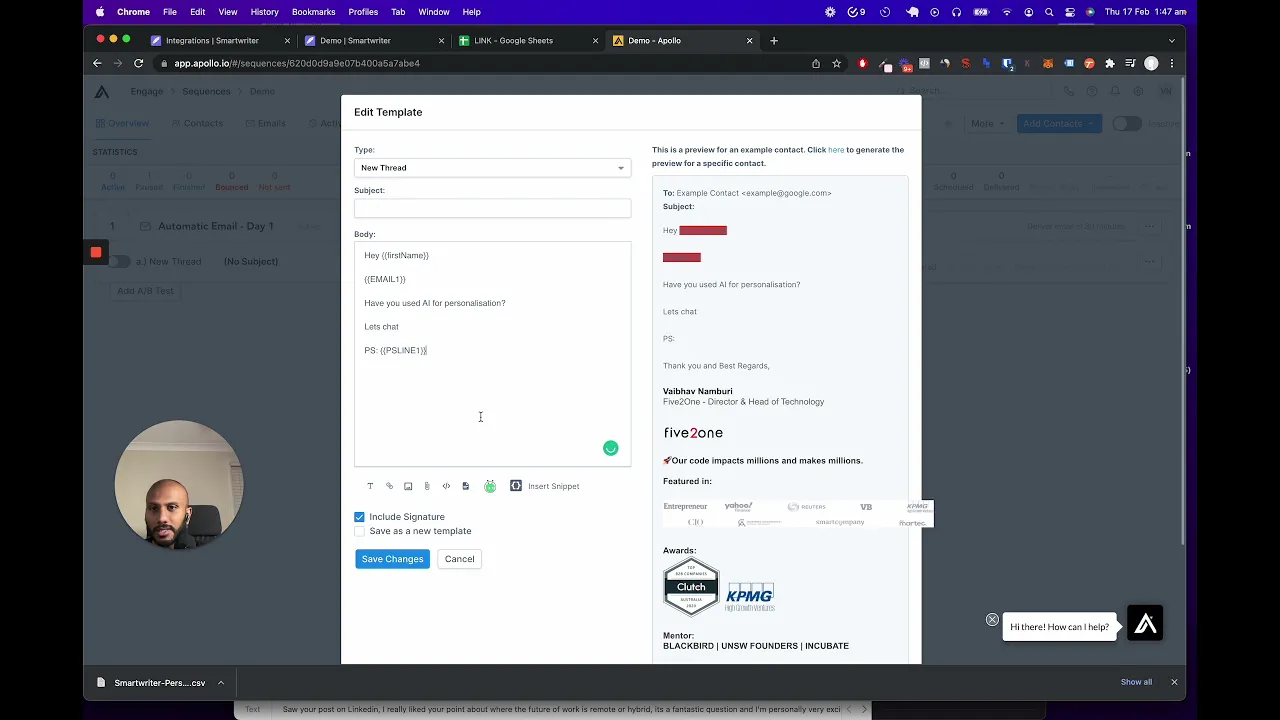The width and height of the screenshot is (1280, 720).
Task: Reload the Apollo page
Action: pos(138,63)
